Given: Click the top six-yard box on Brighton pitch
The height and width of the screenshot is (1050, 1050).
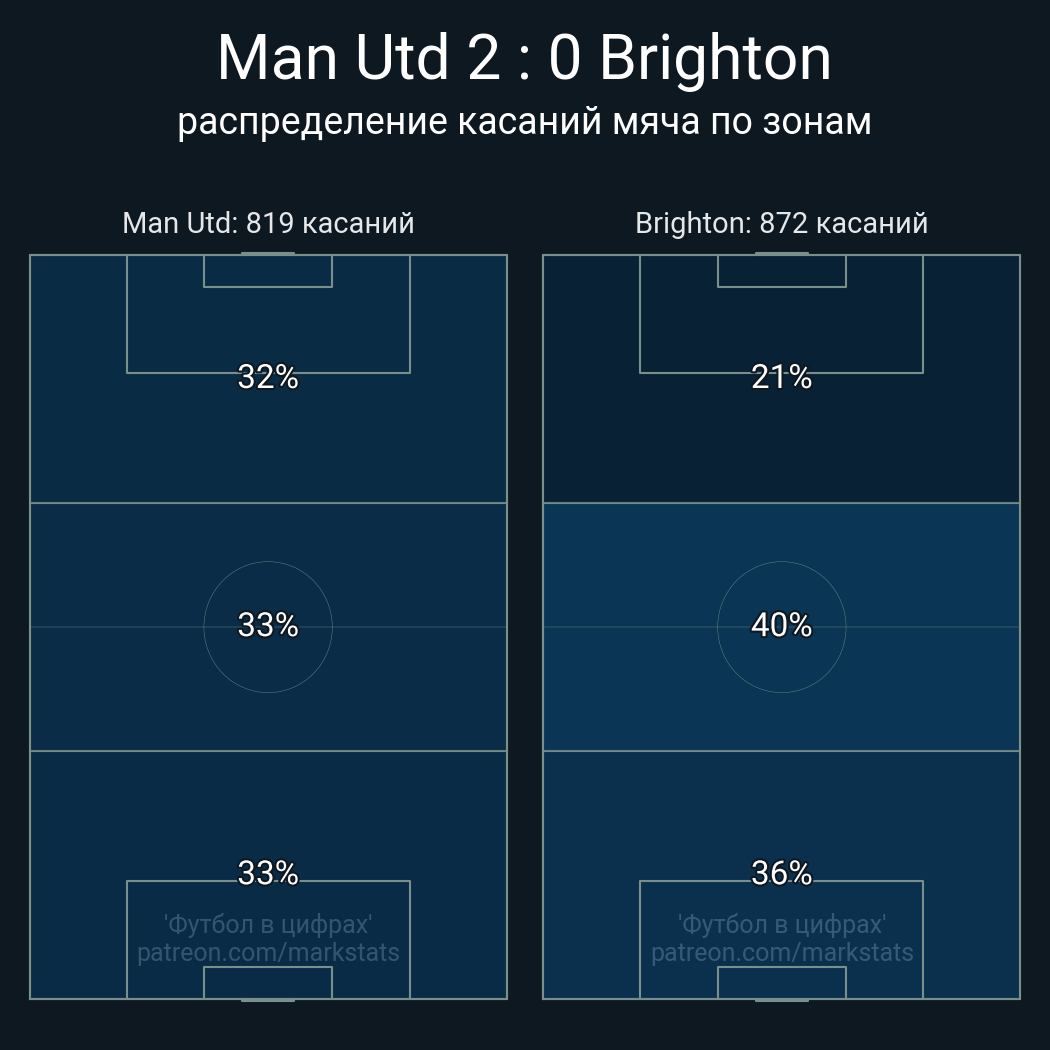Looking at the screenshot, I should [x=781, y=271].
